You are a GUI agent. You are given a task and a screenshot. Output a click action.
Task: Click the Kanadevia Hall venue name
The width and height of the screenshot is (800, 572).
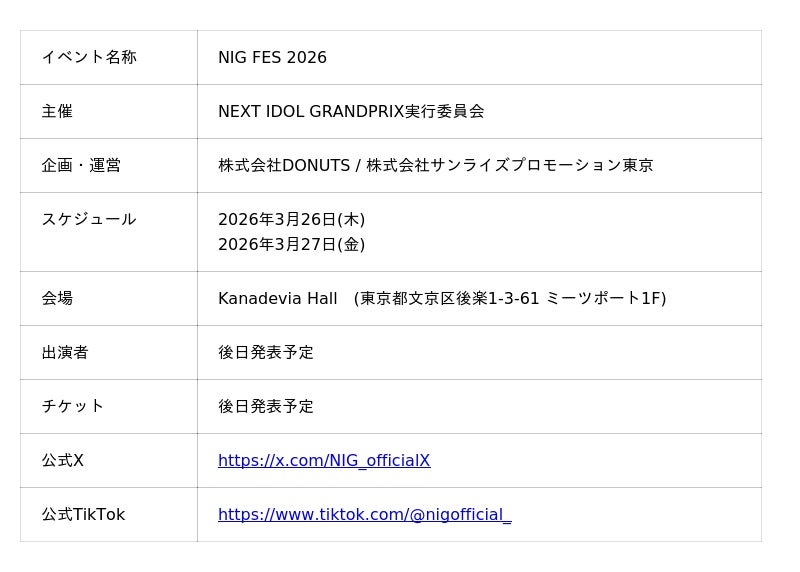(277, 298)
